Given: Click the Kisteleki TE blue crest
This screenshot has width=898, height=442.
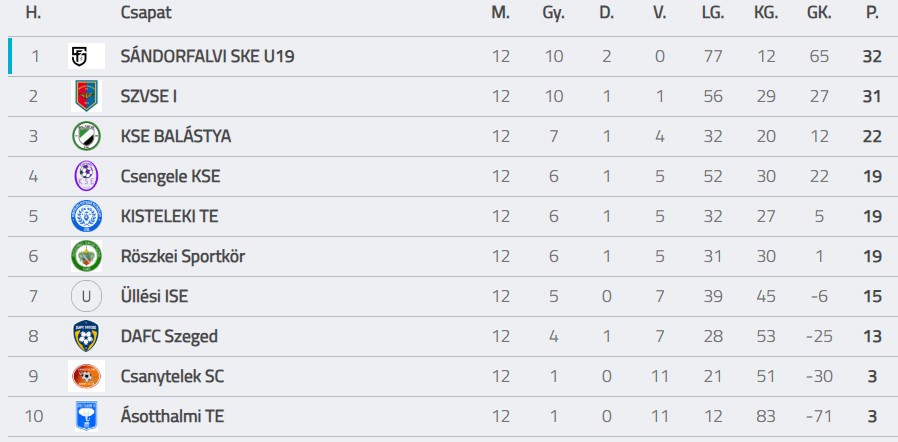Looking at the screenshot, I should point(86,216).
